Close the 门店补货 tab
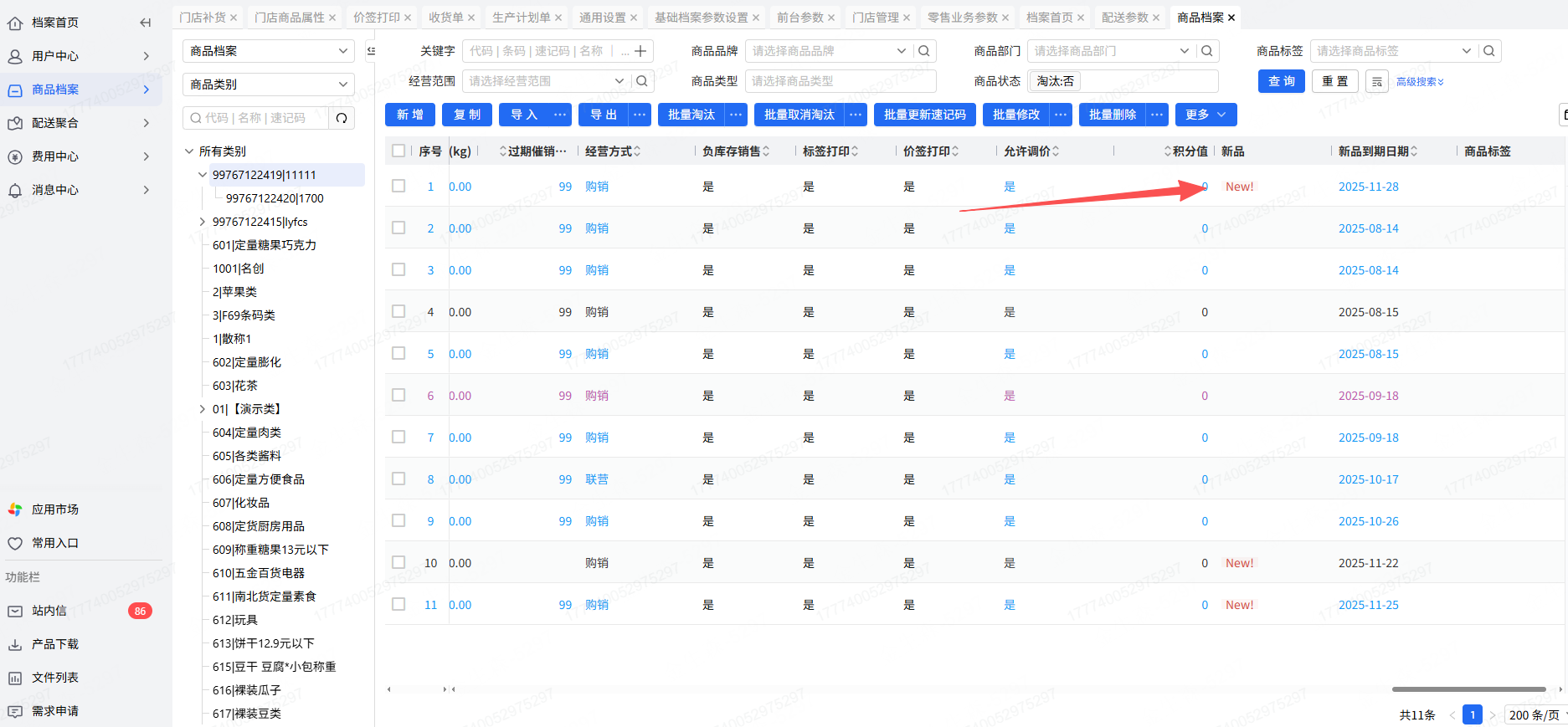The image size is (1568, 727). pyautogui.click(x=234, y=18)
